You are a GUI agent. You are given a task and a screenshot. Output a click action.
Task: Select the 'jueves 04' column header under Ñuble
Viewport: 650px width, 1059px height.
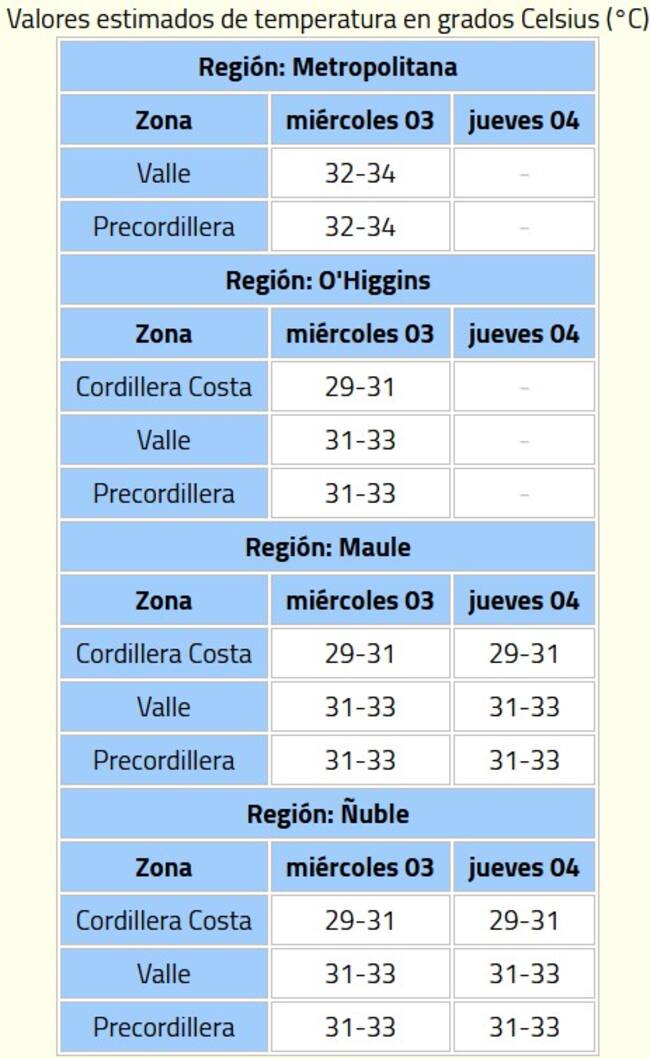(x=523, y=867)
